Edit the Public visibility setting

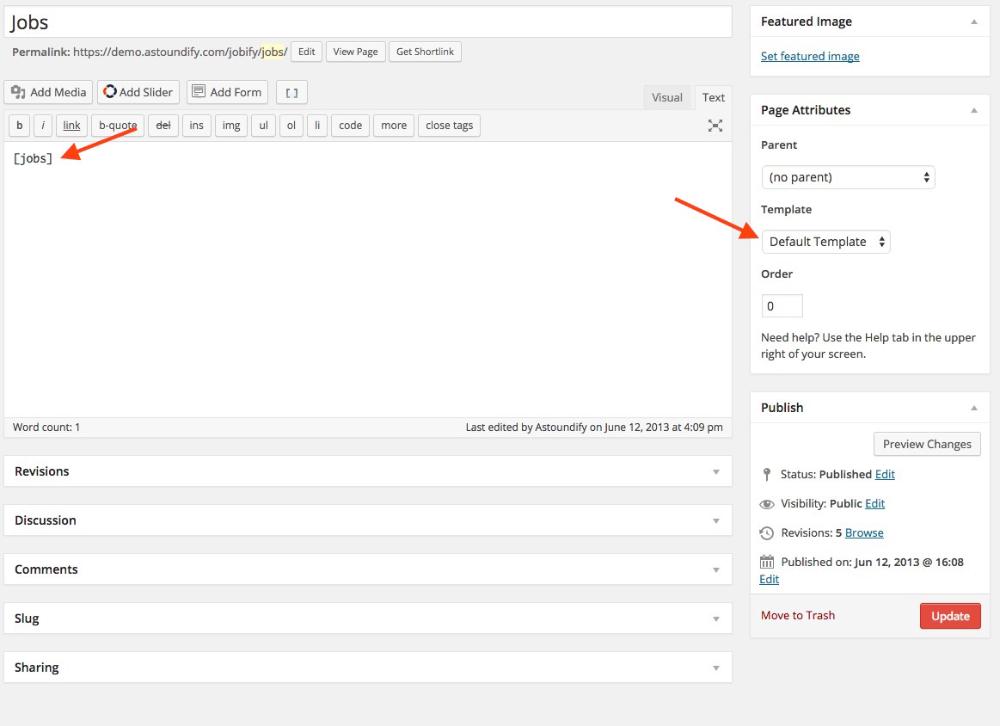point(875,503)
